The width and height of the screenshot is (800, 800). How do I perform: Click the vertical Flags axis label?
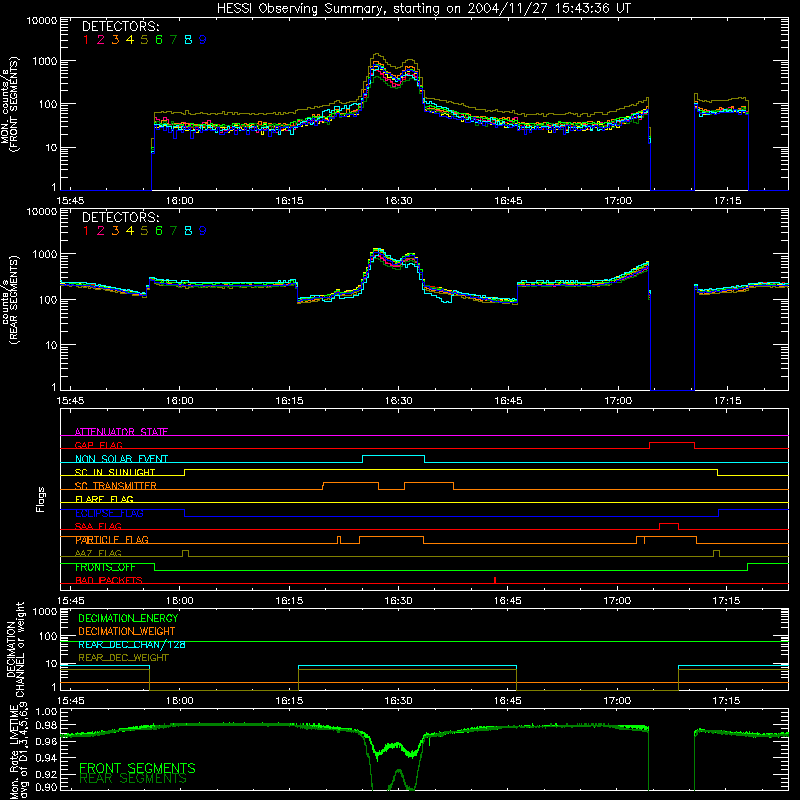tap(41, 499)
